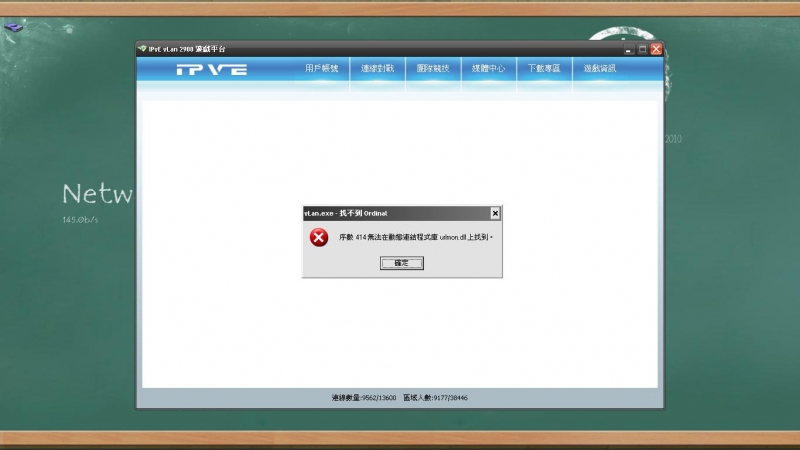This screenshot has width=800, height=450.
Task: Select the 遊戲資訊 tab
Action: (600, 68)
